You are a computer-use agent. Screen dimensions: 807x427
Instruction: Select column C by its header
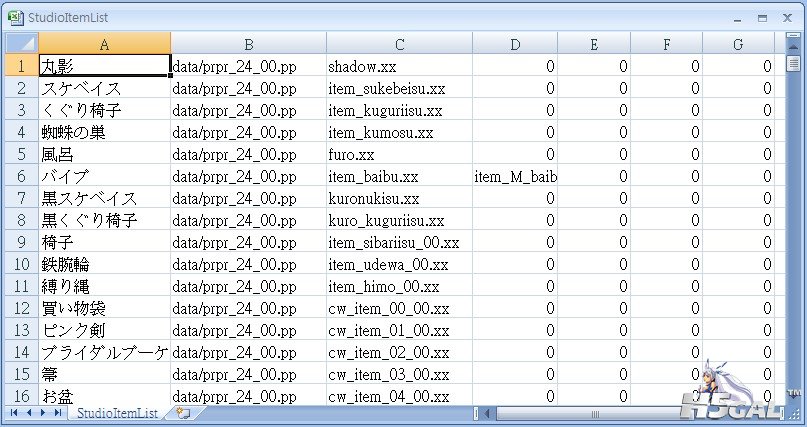click(398, 43)
